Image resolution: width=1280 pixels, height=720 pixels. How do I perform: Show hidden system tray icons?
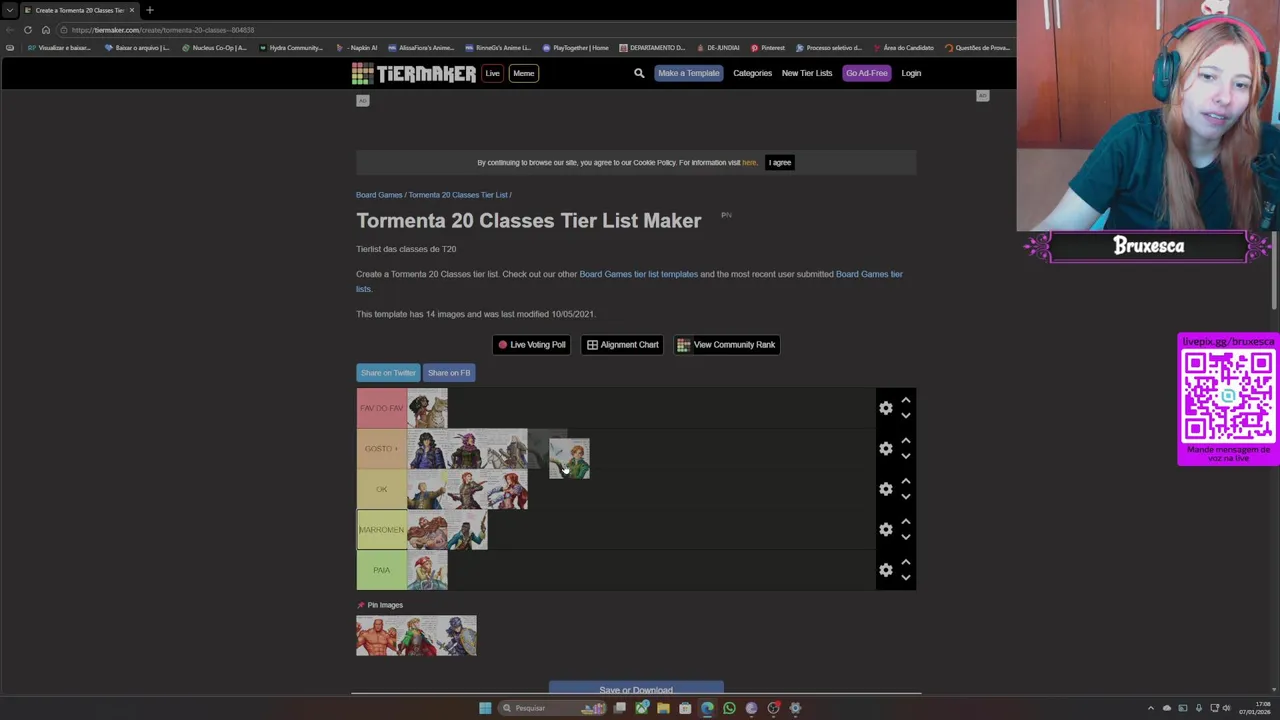(x=1150, y=708)
